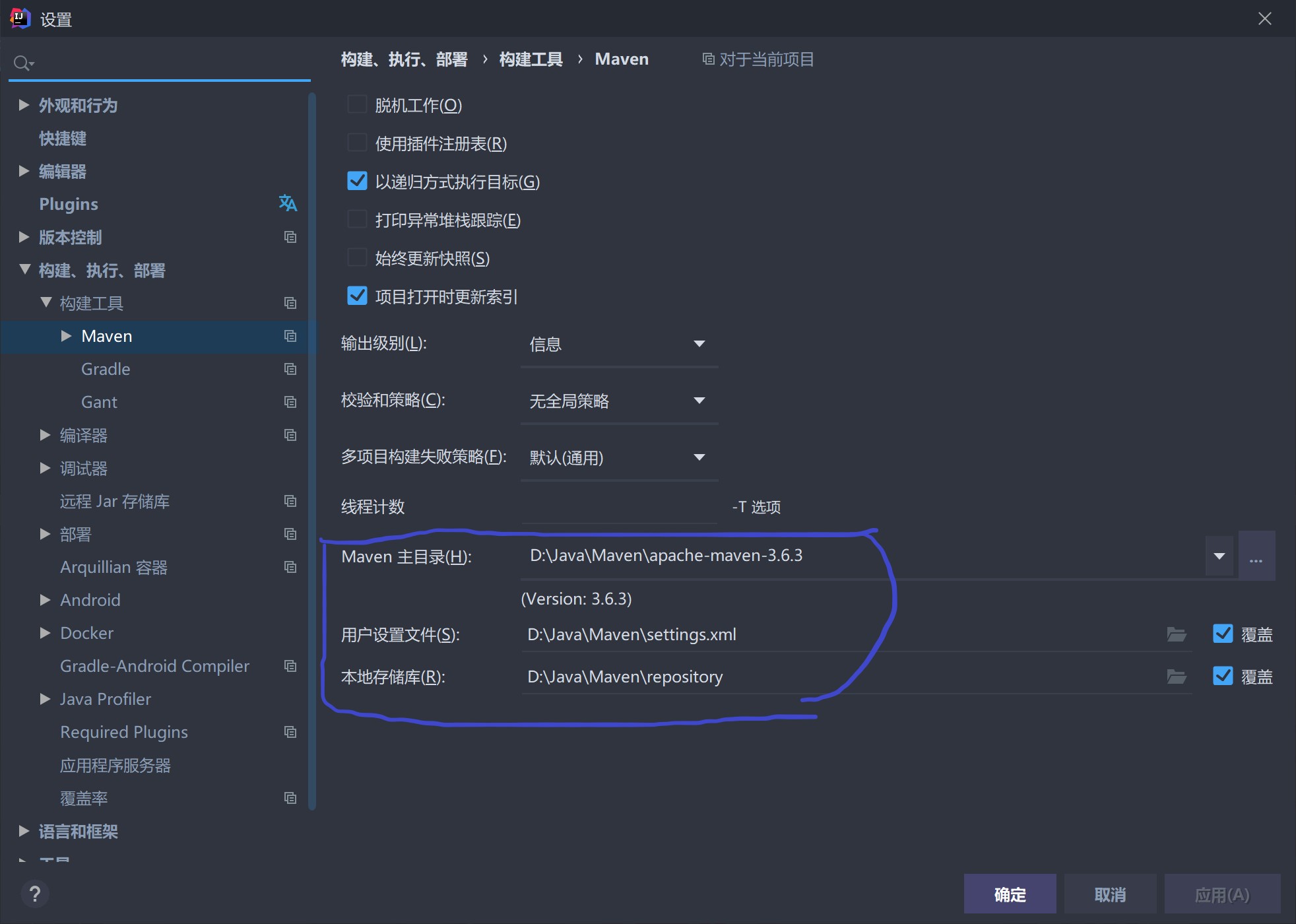Expand the Maven sub-settings arrow
1296x924 pixels.
click(66, 336)
